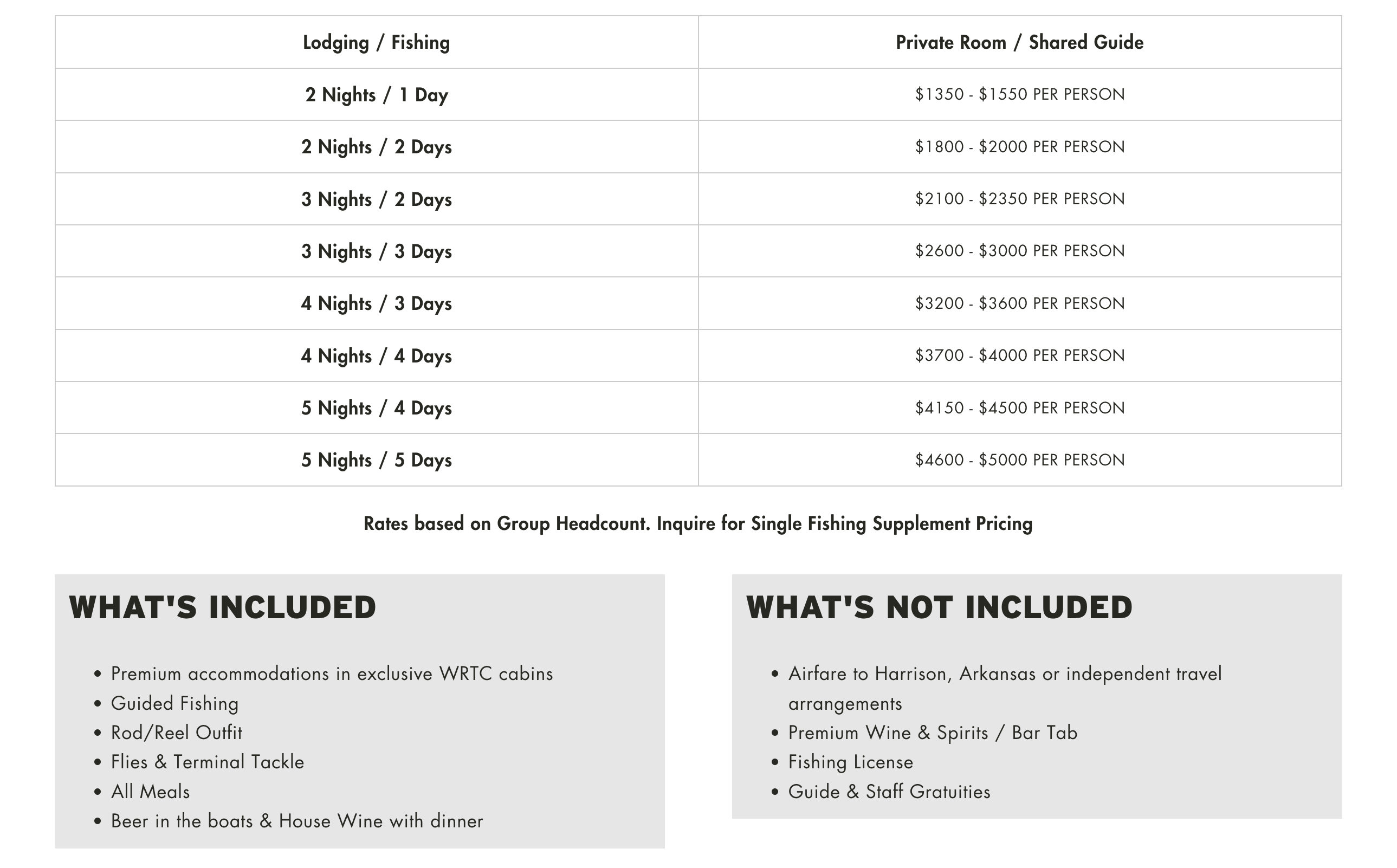The width and height of the screenshot is (1397, 868).
Task: Click the $1350 - $1550 per person price
Action: tap(1019, 94)
